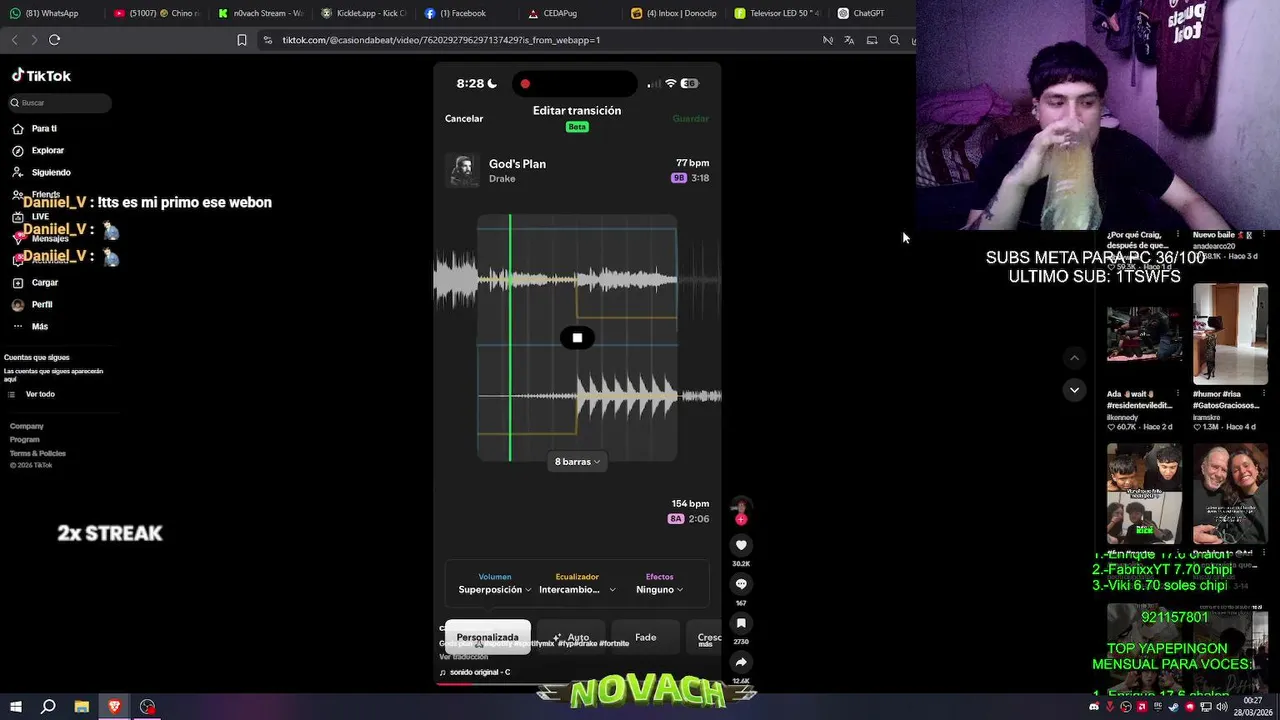The height and width of the screenshot is (720, 1280).
Task: Click the tiktok.com address bar URL
Action: click(441, 40)
